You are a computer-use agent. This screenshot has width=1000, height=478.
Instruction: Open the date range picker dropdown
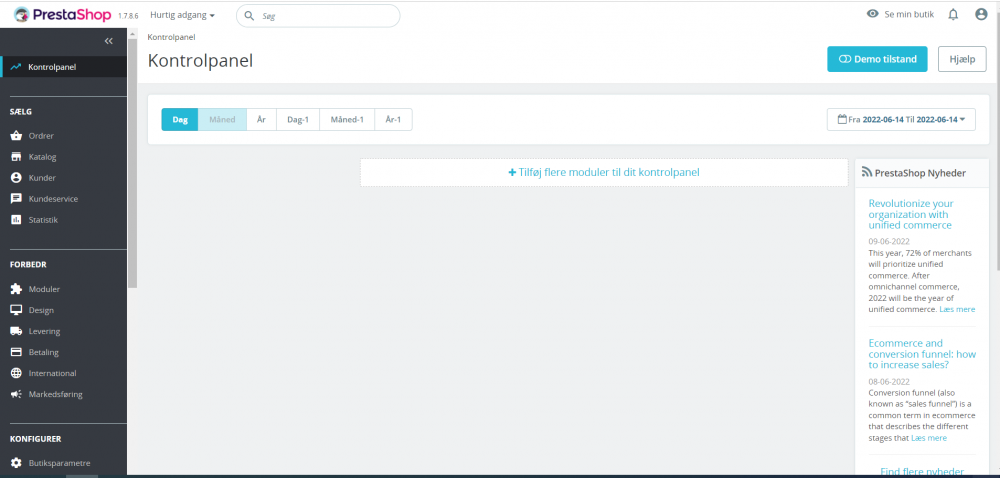point(901,119)
